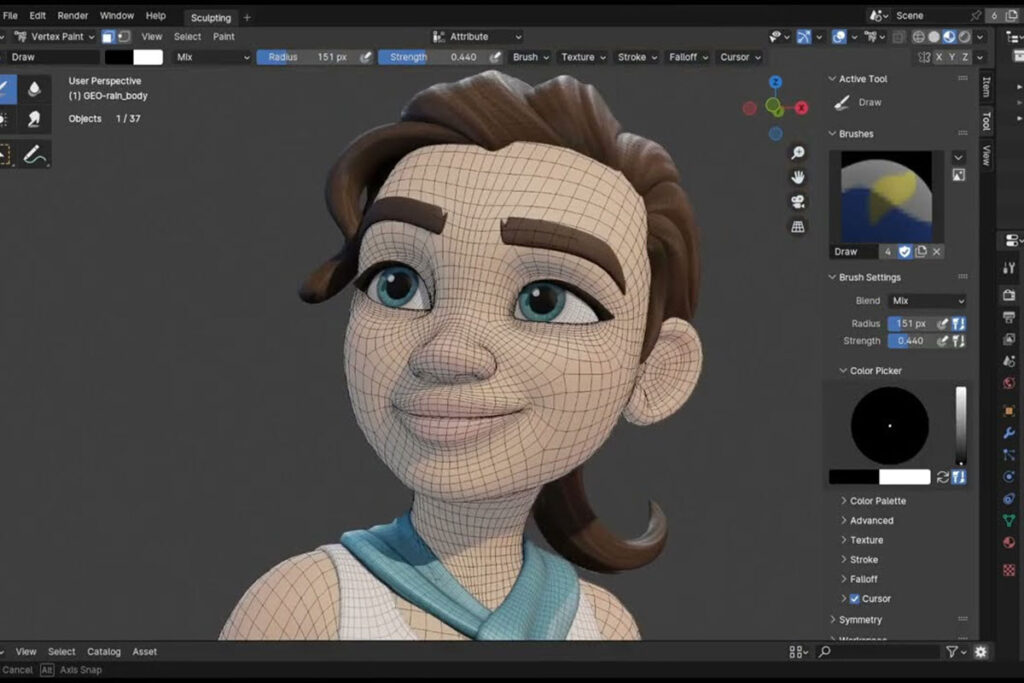Click the swap colors icon in panel

942,477
